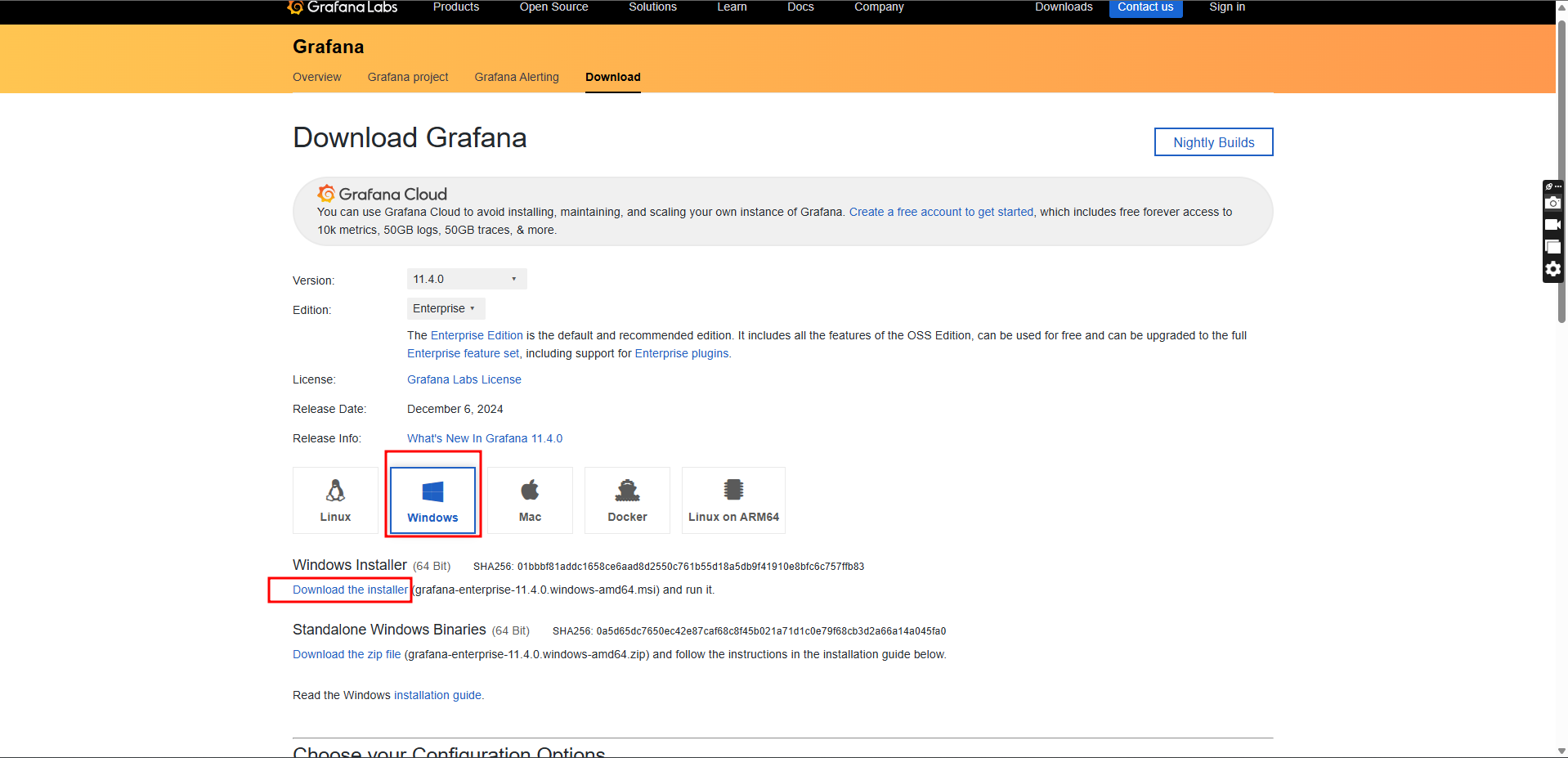
Task: Open settings gear in floating toolbar
Action: (x=1552, y=269)
